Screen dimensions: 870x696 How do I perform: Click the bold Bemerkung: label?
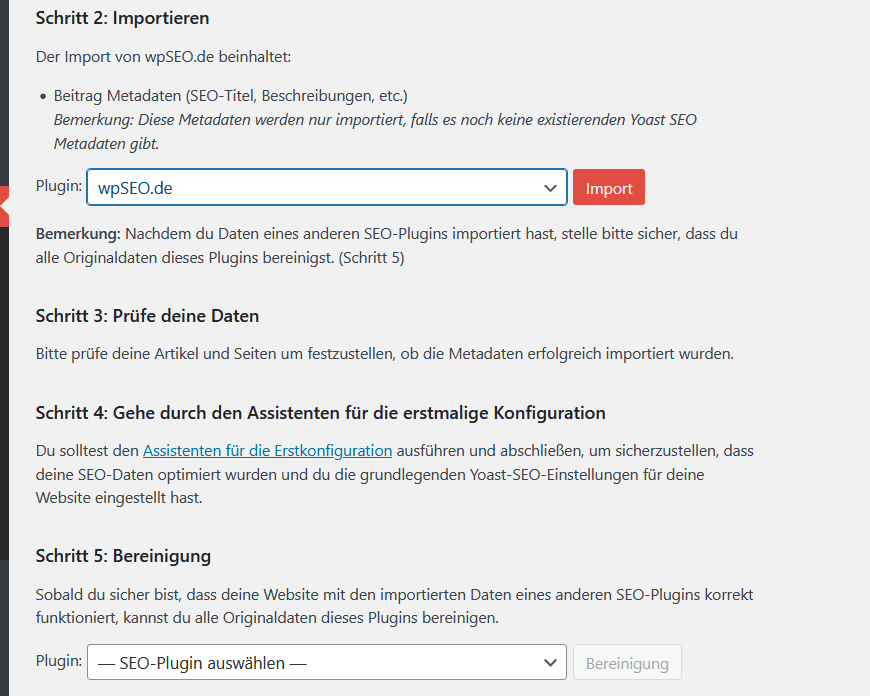78,234
